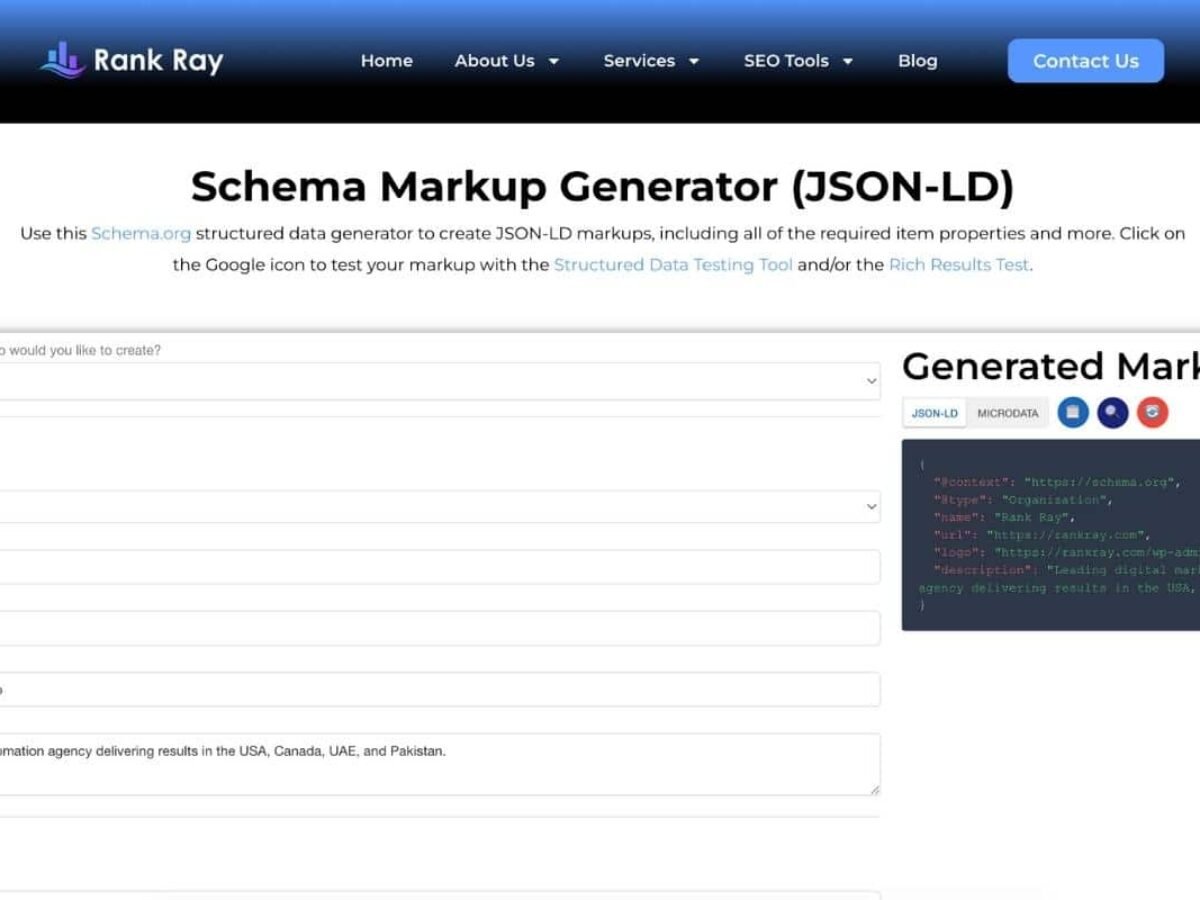Click the dark blue magnifier test icon
Screen dimensions: 1200x900
(x=1113, y=412)
